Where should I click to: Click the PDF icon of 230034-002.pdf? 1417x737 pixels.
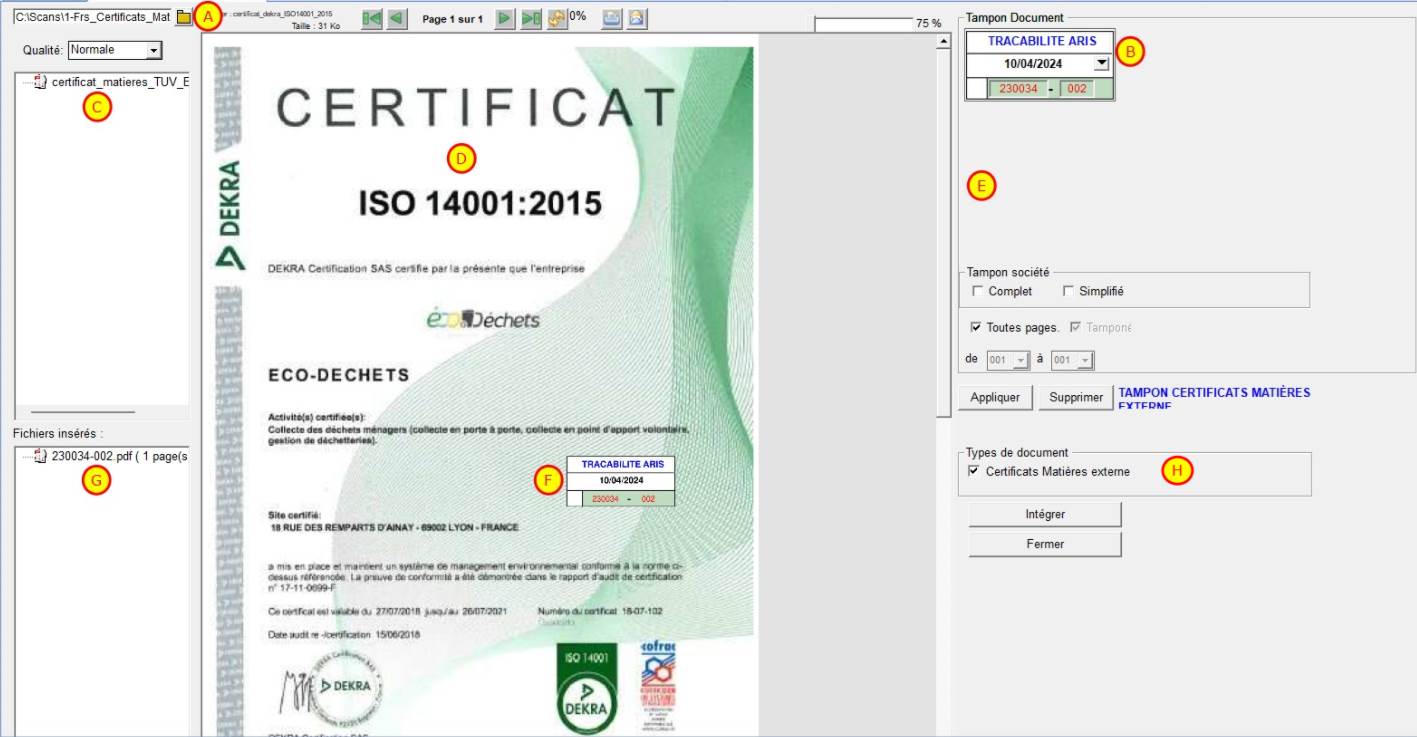click(x=41, y=456)
